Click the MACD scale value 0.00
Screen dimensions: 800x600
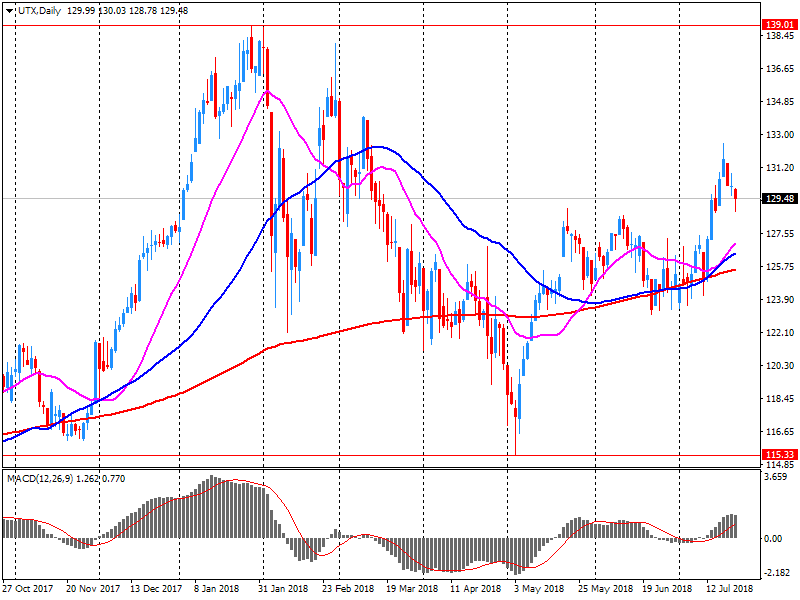click(x=773, y=538)
